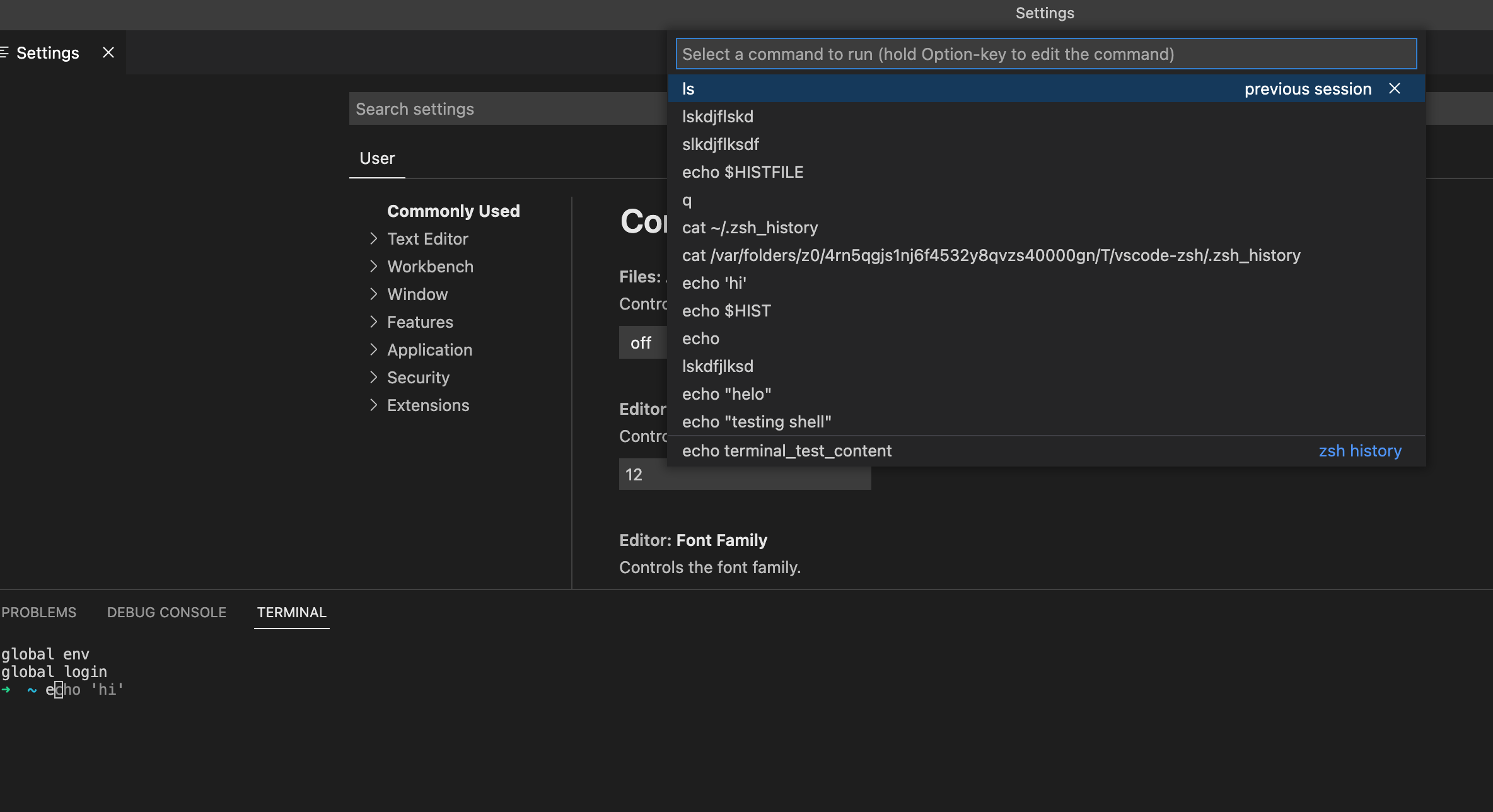
Task: Close the Settings editor tab
Action: [x=108, y=52]
